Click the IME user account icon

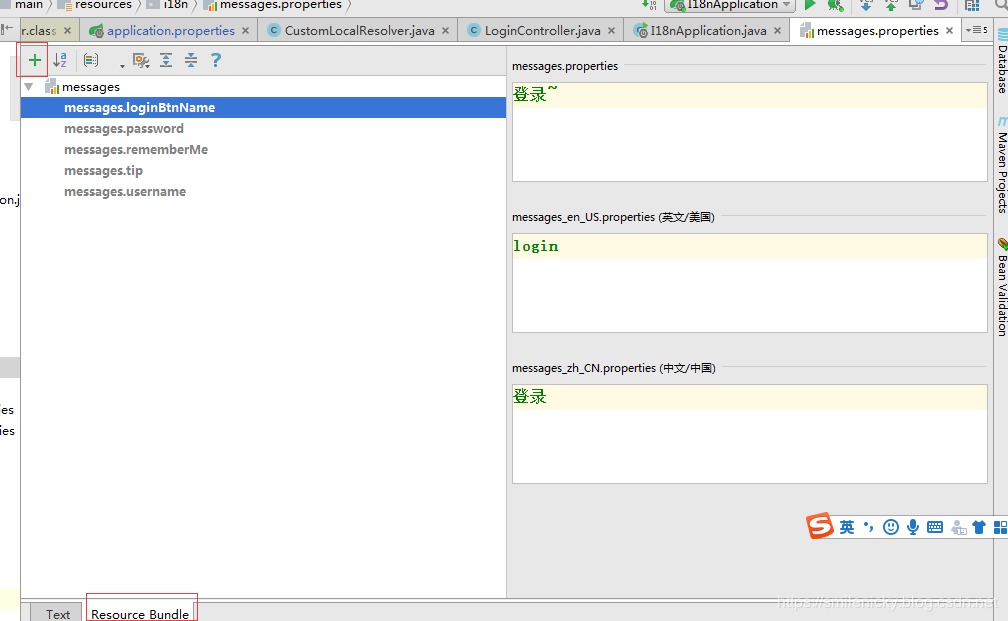point(958,528)
